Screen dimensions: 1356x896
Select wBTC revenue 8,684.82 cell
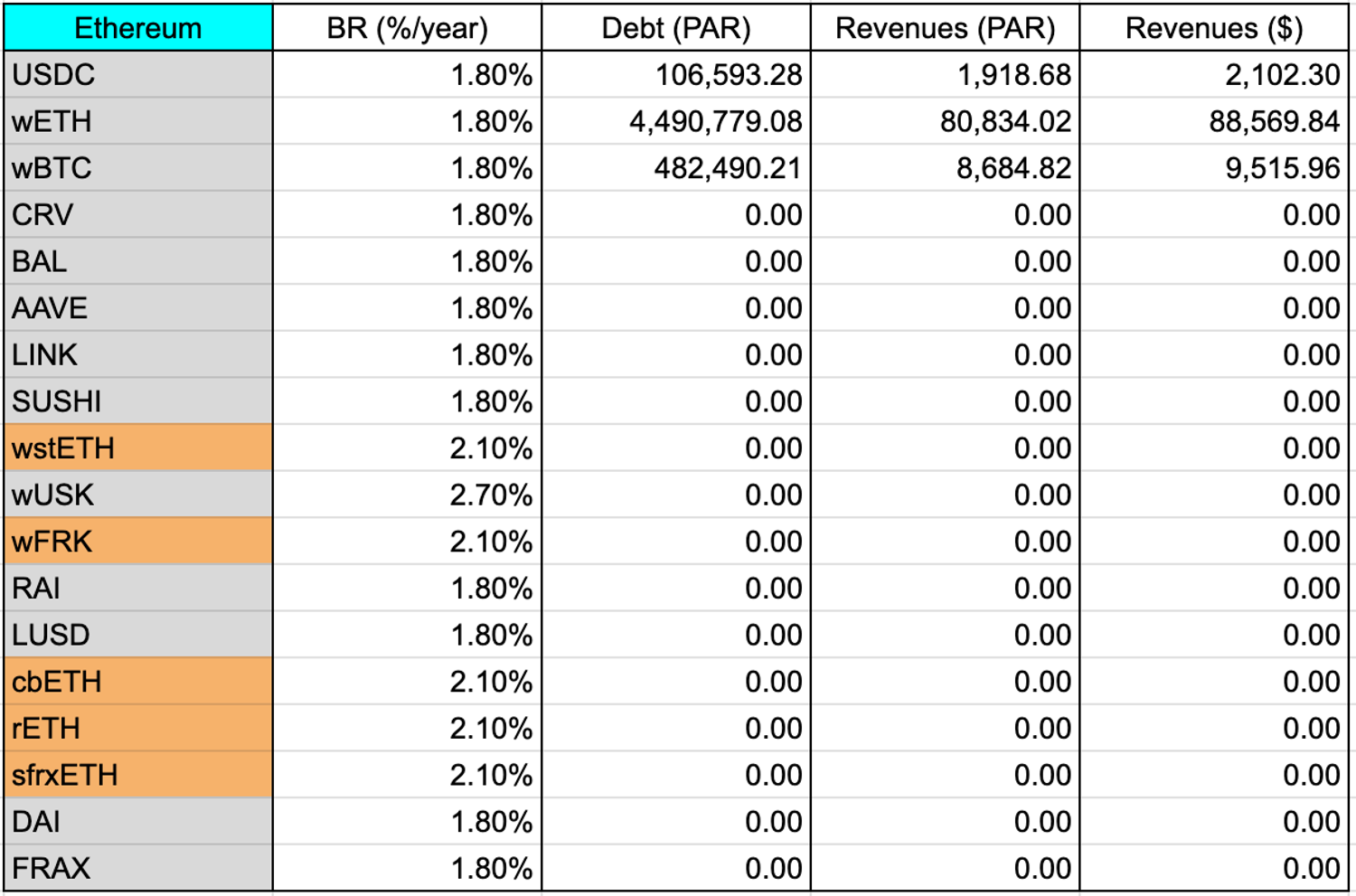pyautogui.click(x=946, y=167)
